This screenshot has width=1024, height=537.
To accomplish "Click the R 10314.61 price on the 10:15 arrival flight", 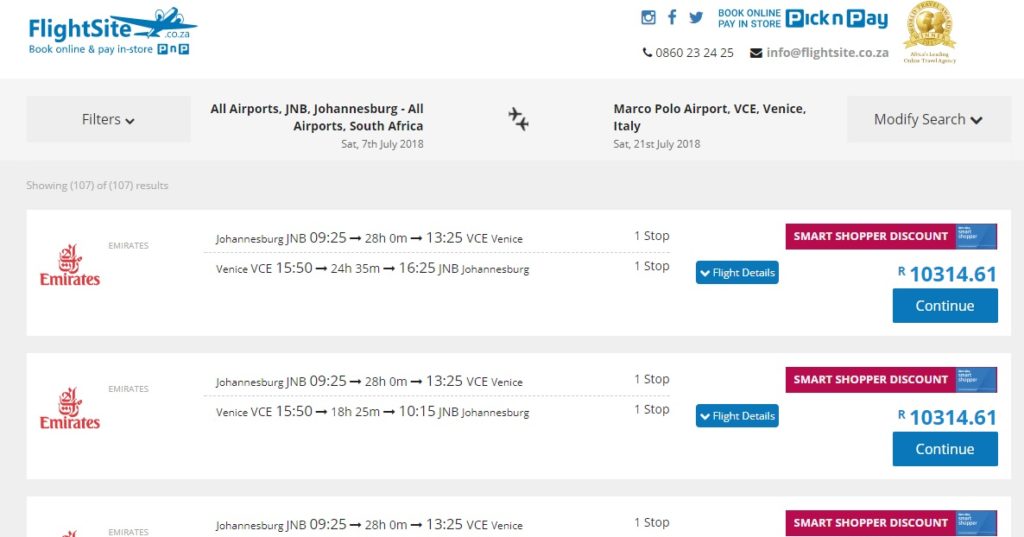I will [948, 417].
